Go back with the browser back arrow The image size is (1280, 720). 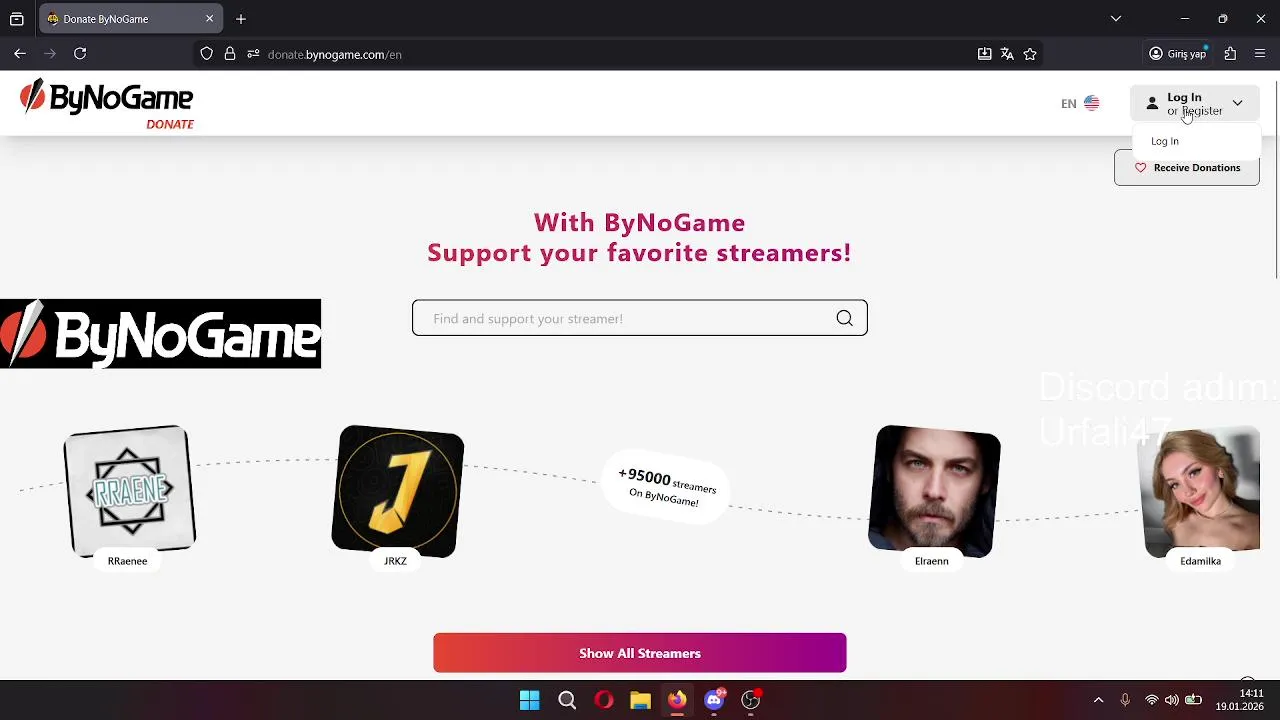pos(20,54)
